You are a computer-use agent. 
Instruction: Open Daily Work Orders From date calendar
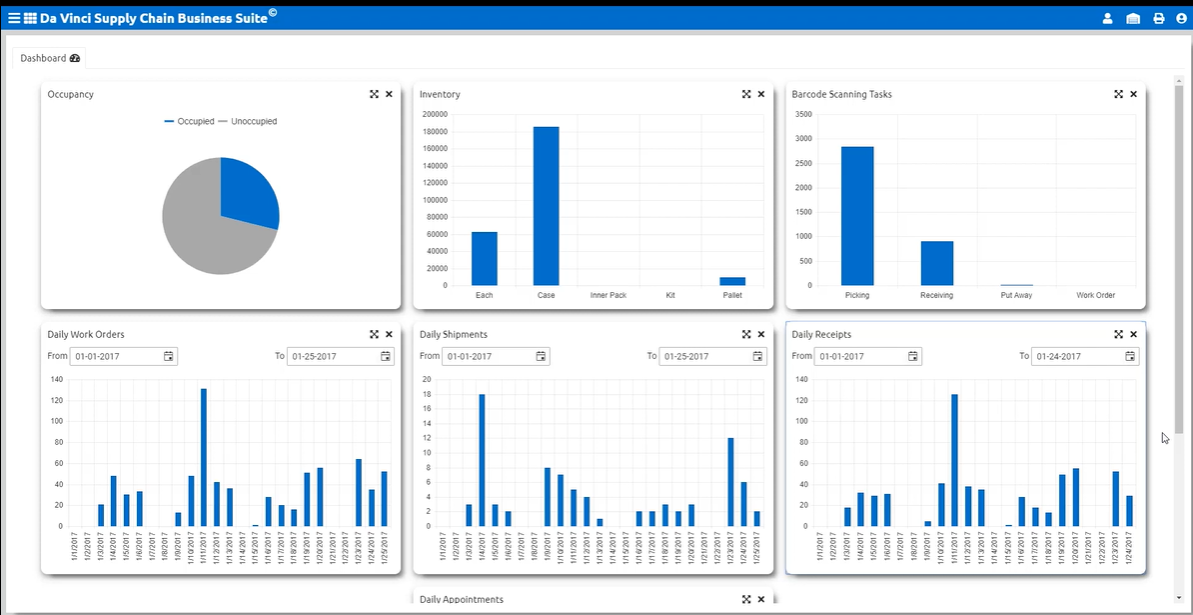click(x=169, y=356)
